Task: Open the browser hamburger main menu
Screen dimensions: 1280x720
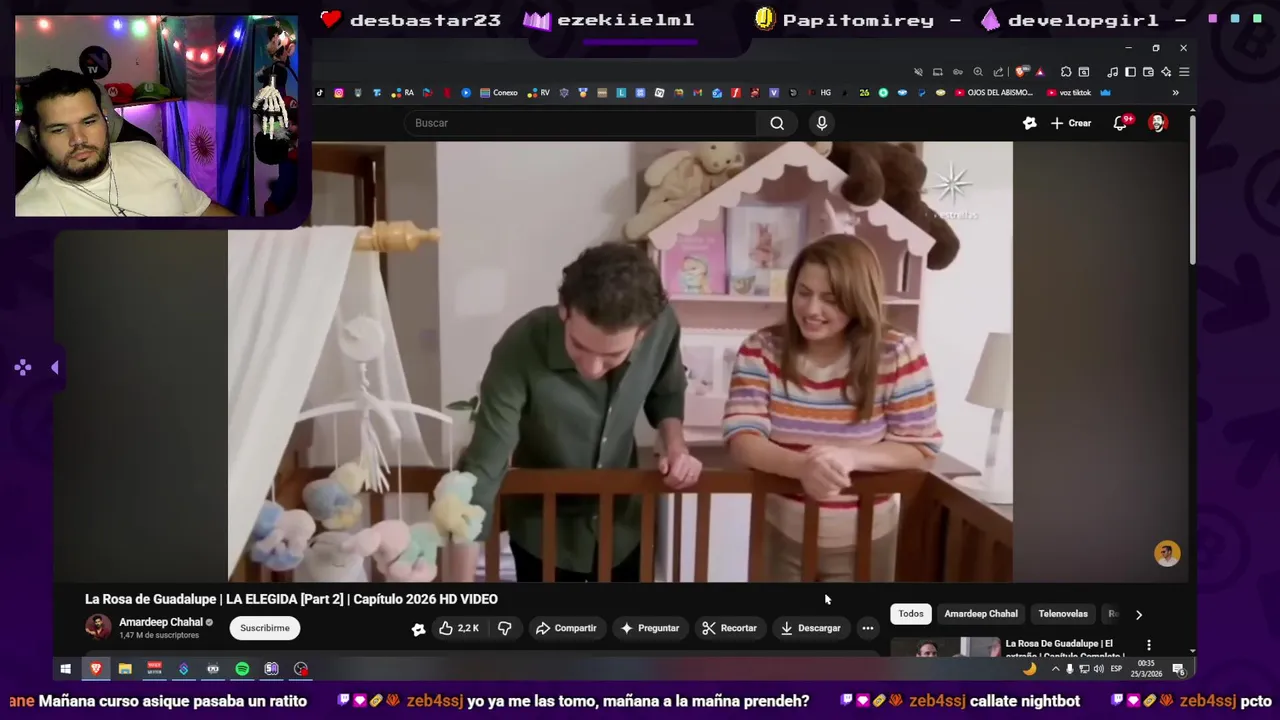Action: click(1184, 72)
